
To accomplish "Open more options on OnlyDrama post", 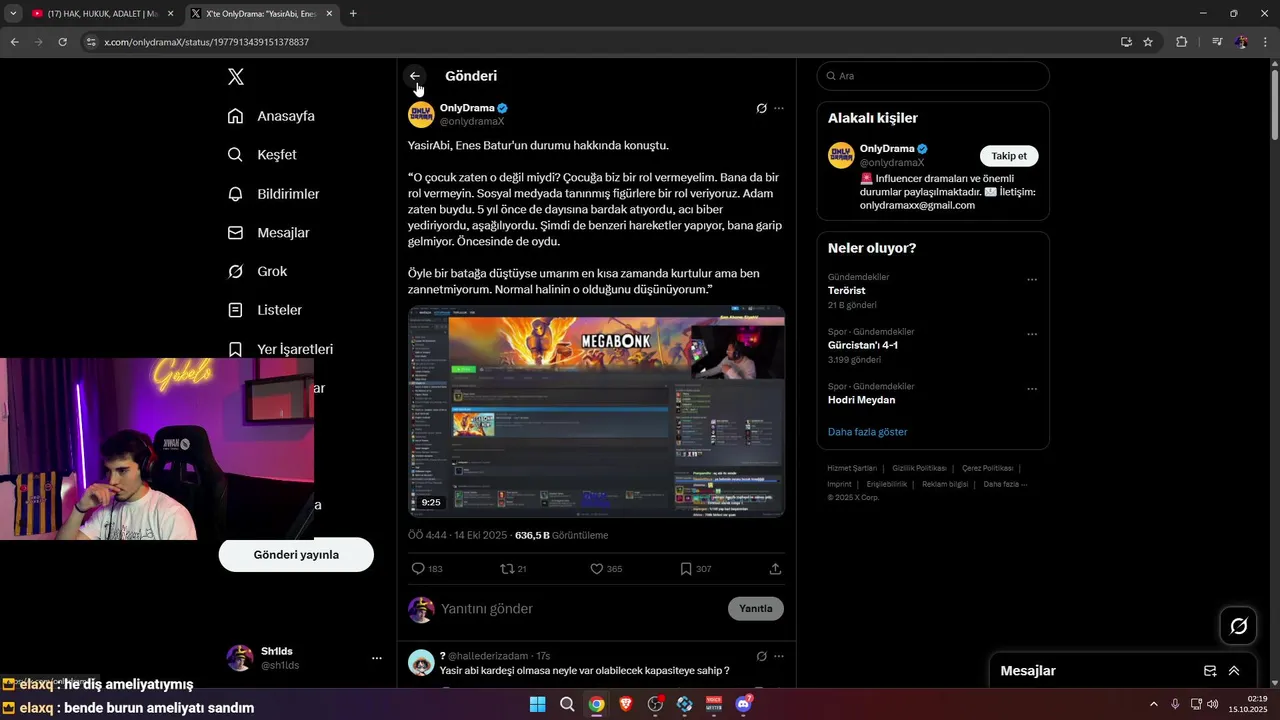I will 779,108.
